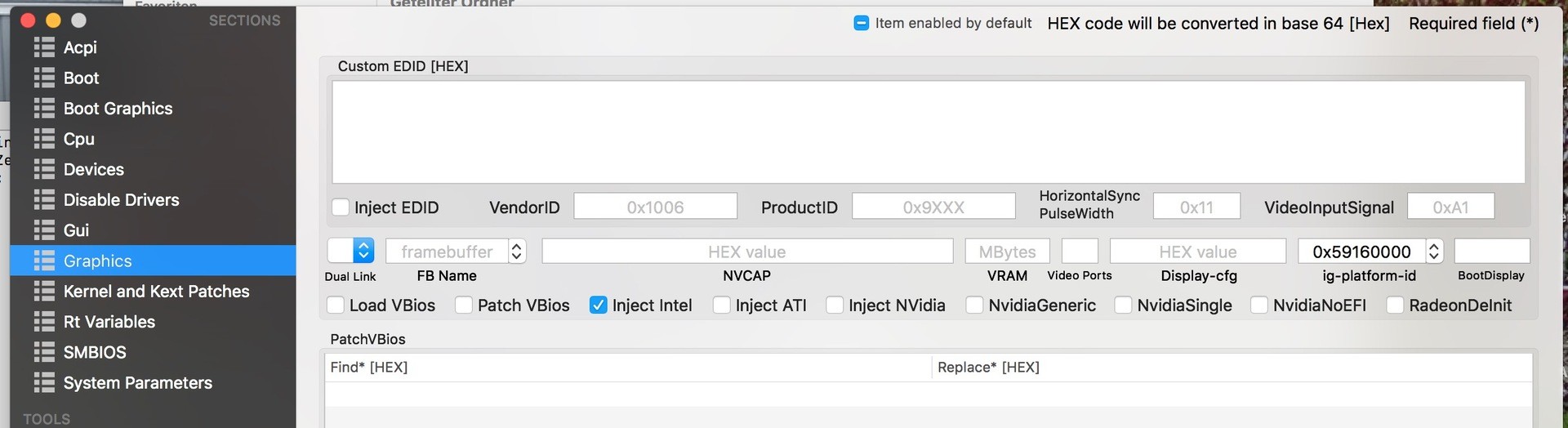Screen dimensions: 1568x428
Task: Enable the Inject EDID checkbox
Action: tap(341, 207)
